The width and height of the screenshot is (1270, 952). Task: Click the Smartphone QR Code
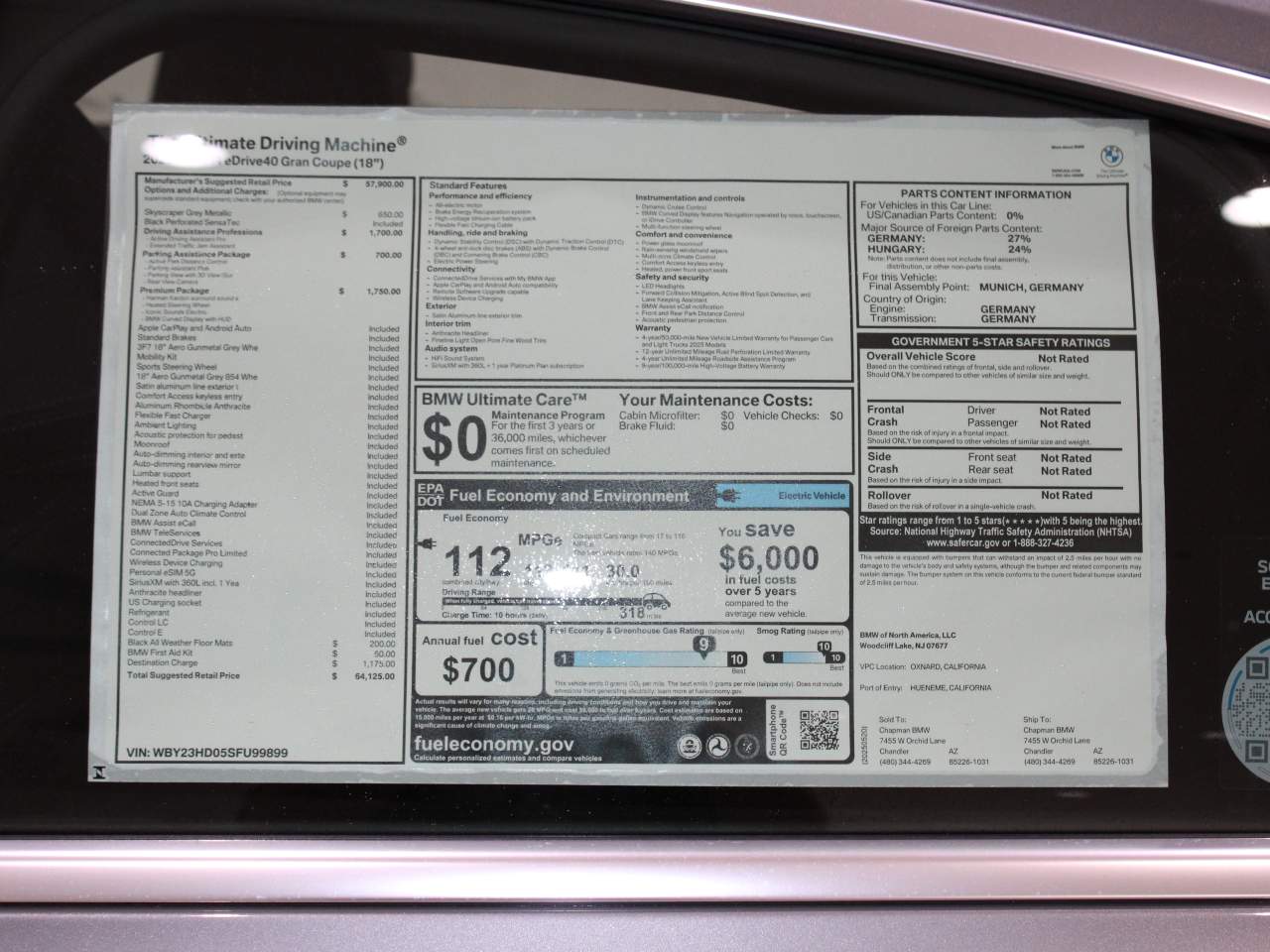pos(820,730)
